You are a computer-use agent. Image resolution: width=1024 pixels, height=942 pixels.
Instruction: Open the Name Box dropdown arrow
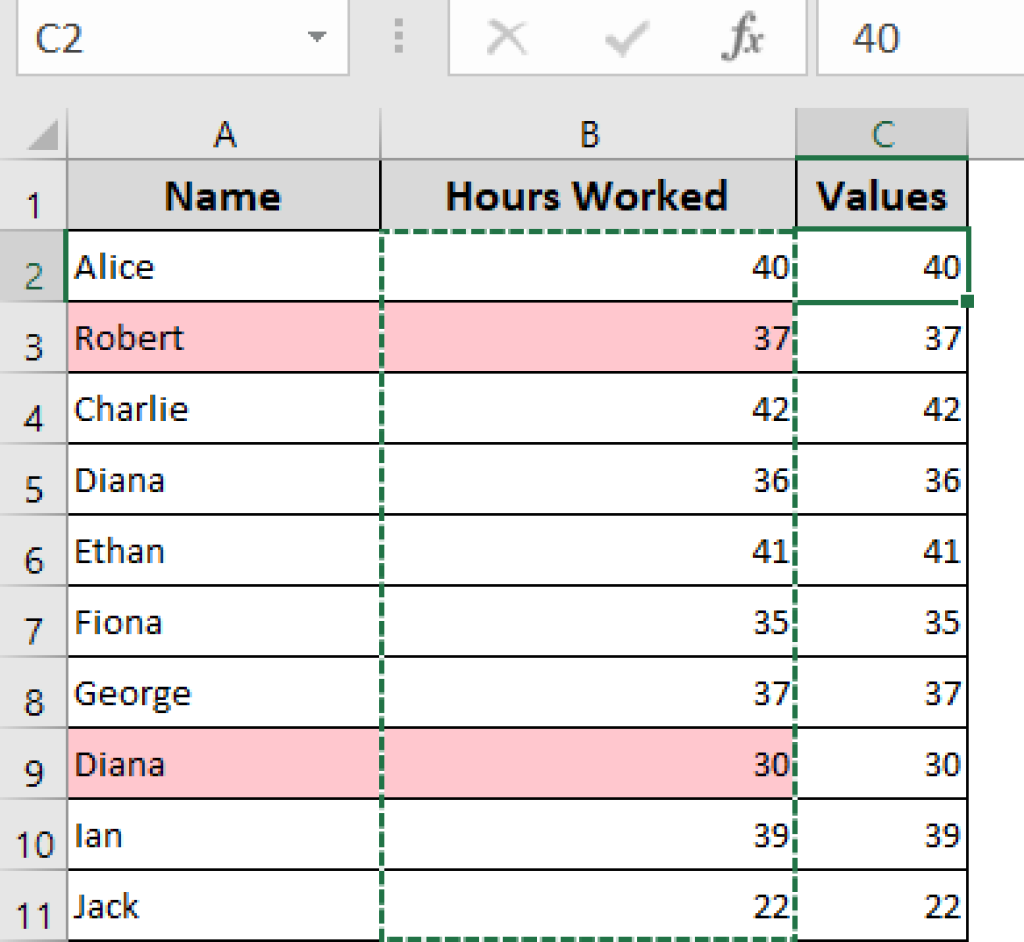pyautogui.click(x=317, y=38)
